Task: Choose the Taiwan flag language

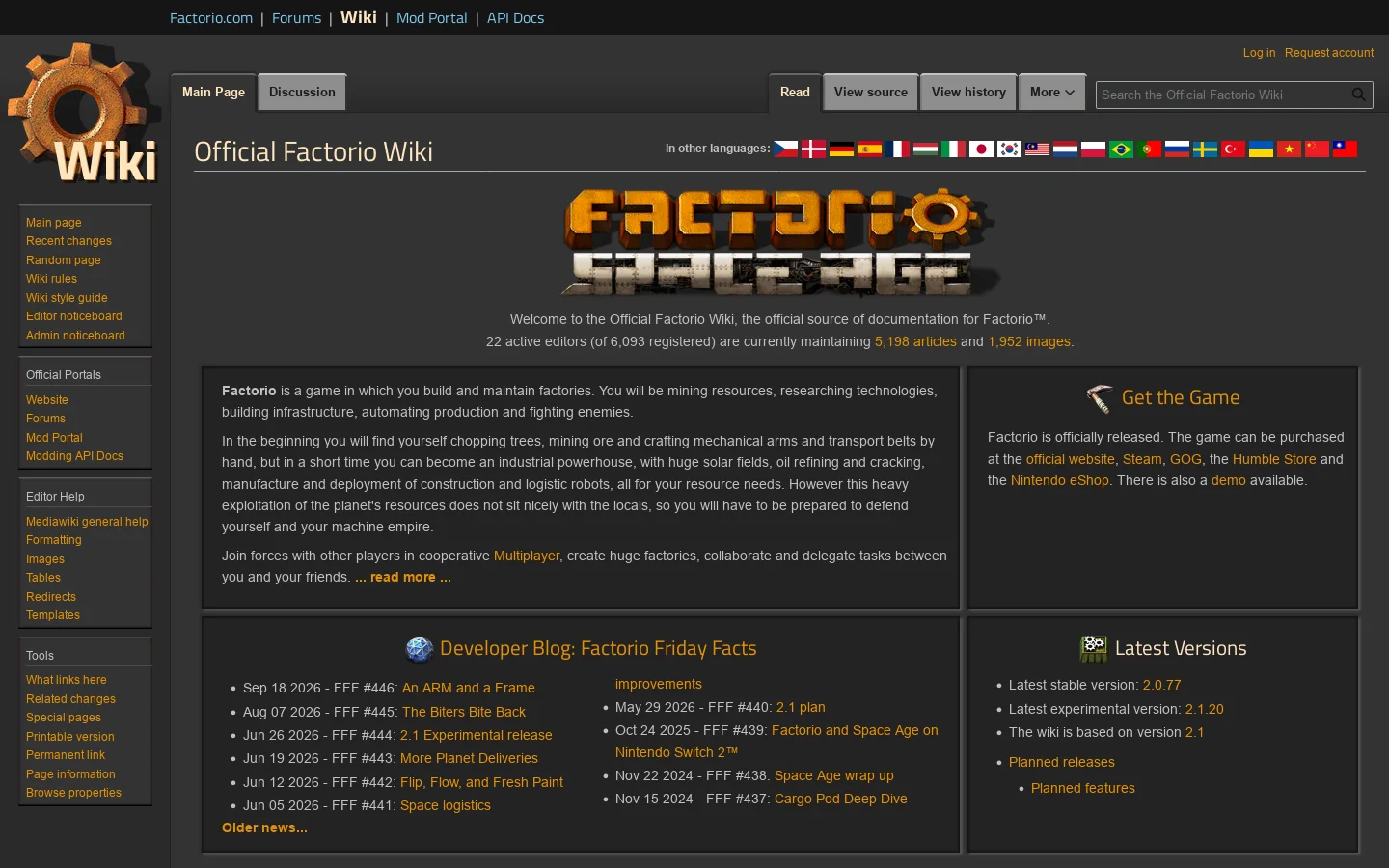Action: coord(1346,149)
